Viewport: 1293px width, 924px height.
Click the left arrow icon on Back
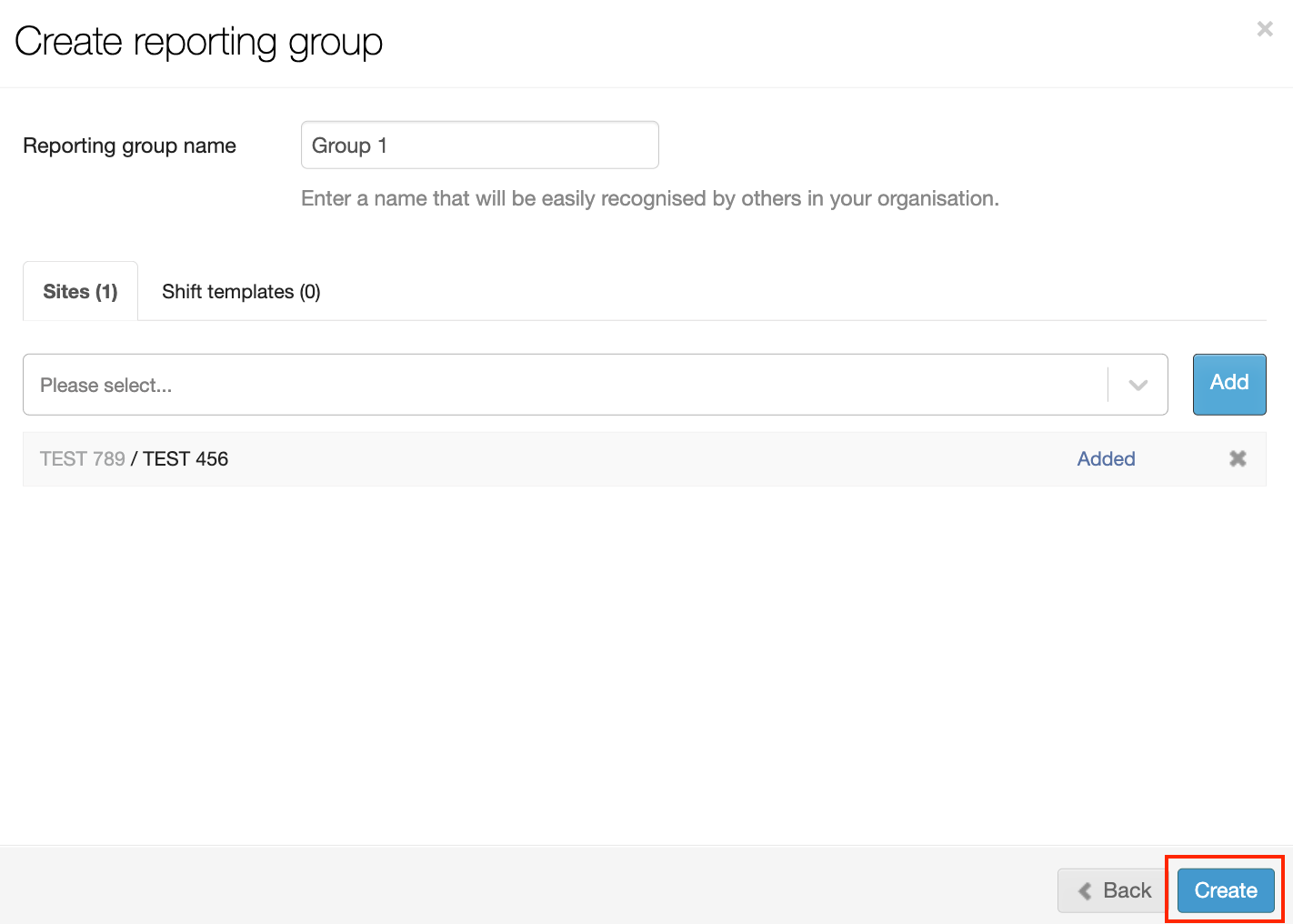click(1085, 891)
